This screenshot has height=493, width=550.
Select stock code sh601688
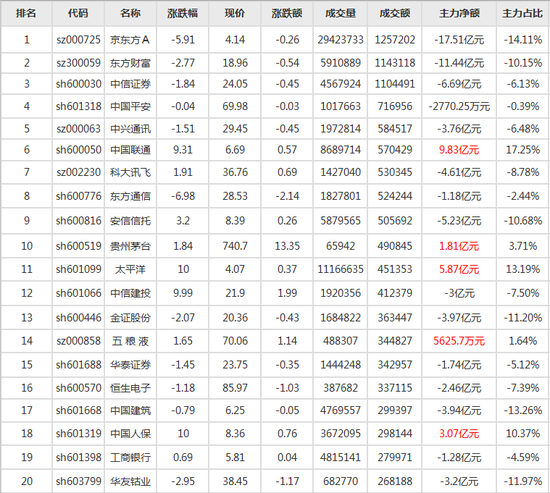click(x=78, y=365)
